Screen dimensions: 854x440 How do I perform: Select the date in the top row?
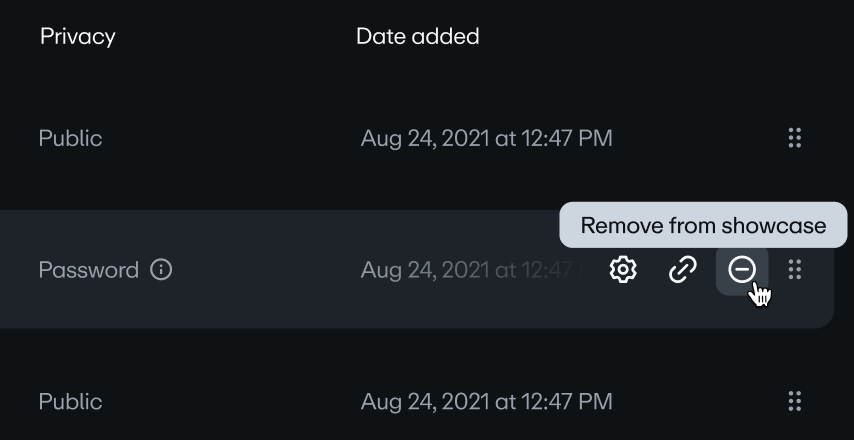[486, 138]
